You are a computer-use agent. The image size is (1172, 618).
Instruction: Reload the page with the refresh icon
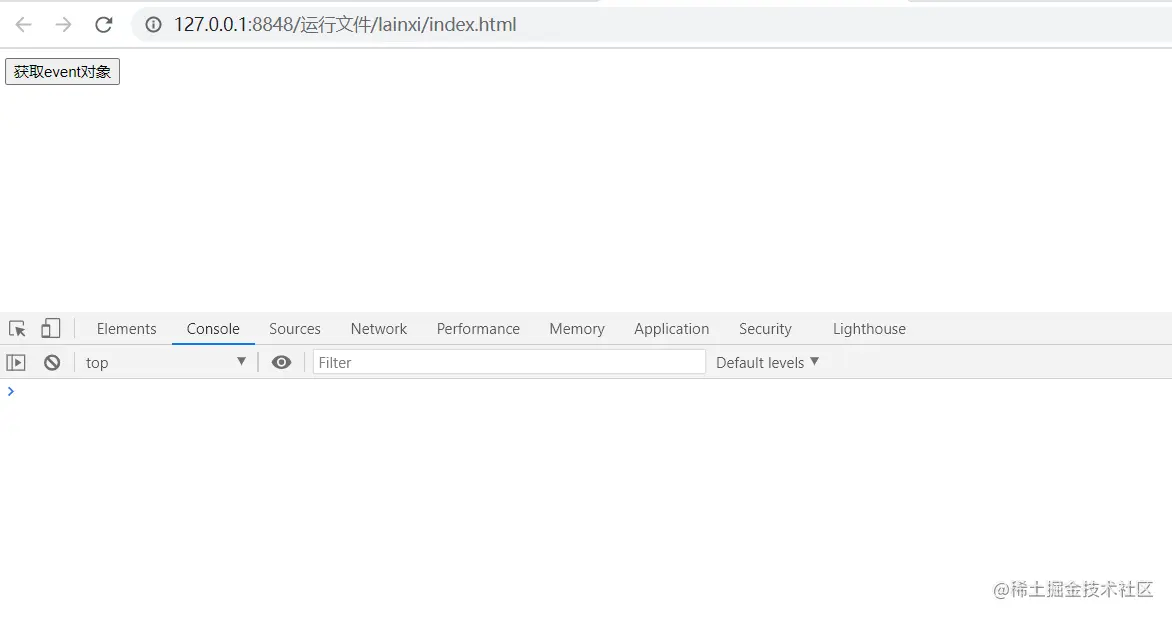coord(104,25)
